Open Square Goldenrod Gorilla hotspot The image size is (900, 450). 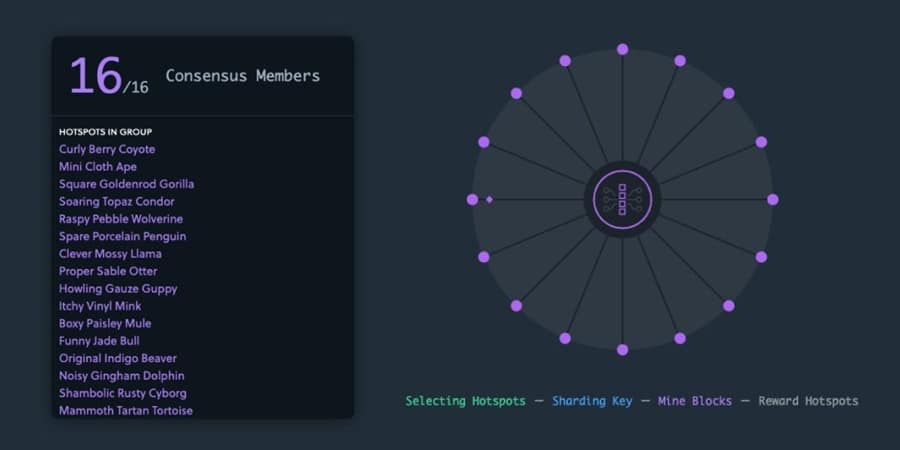point(126,184)
